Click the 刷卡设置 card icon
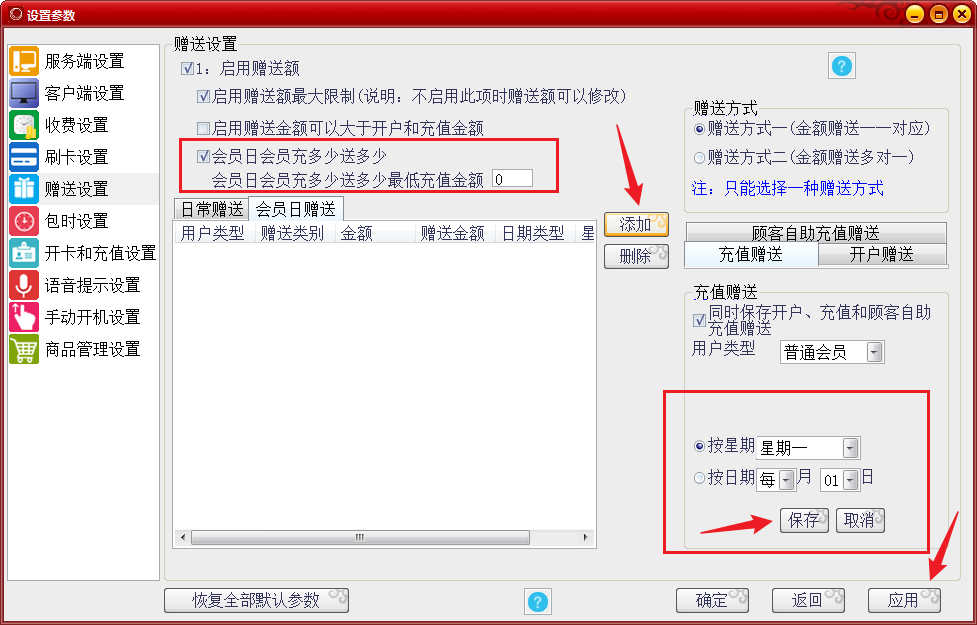The height and width of the screenshot is (625, 977). (x=24, y=157)
